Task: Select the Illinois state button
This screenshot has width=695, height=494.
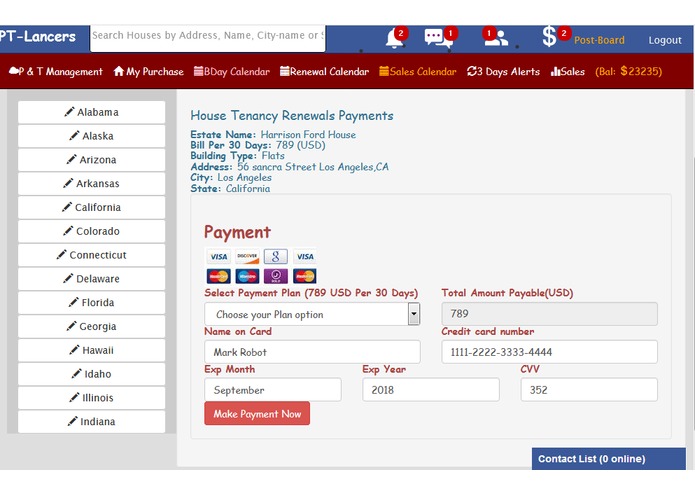Action: (x=91, y=397)
